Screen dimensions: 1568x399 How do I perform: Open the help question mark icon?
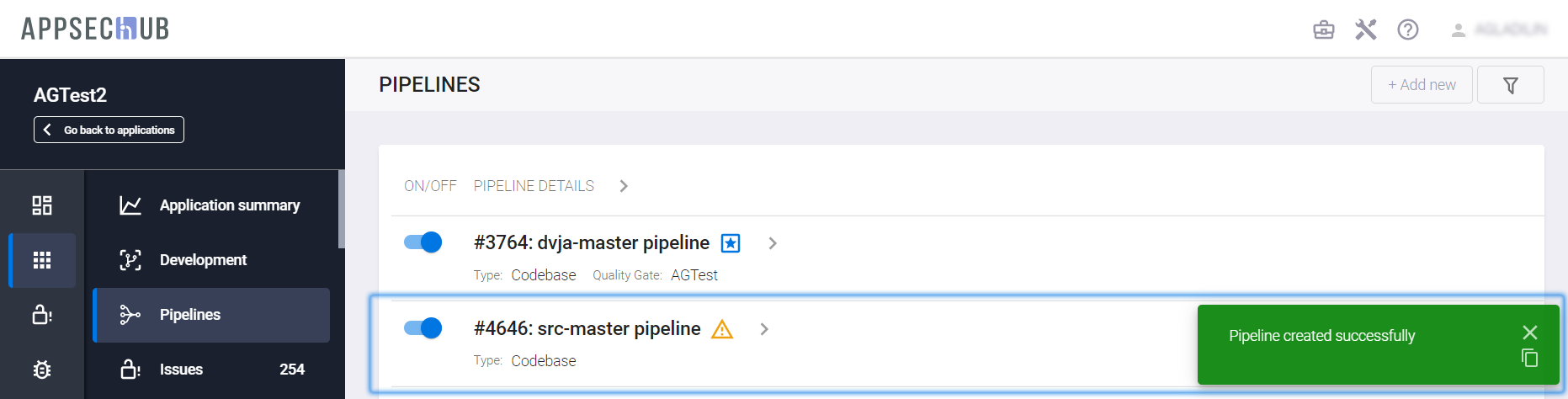coord(1408,30)
